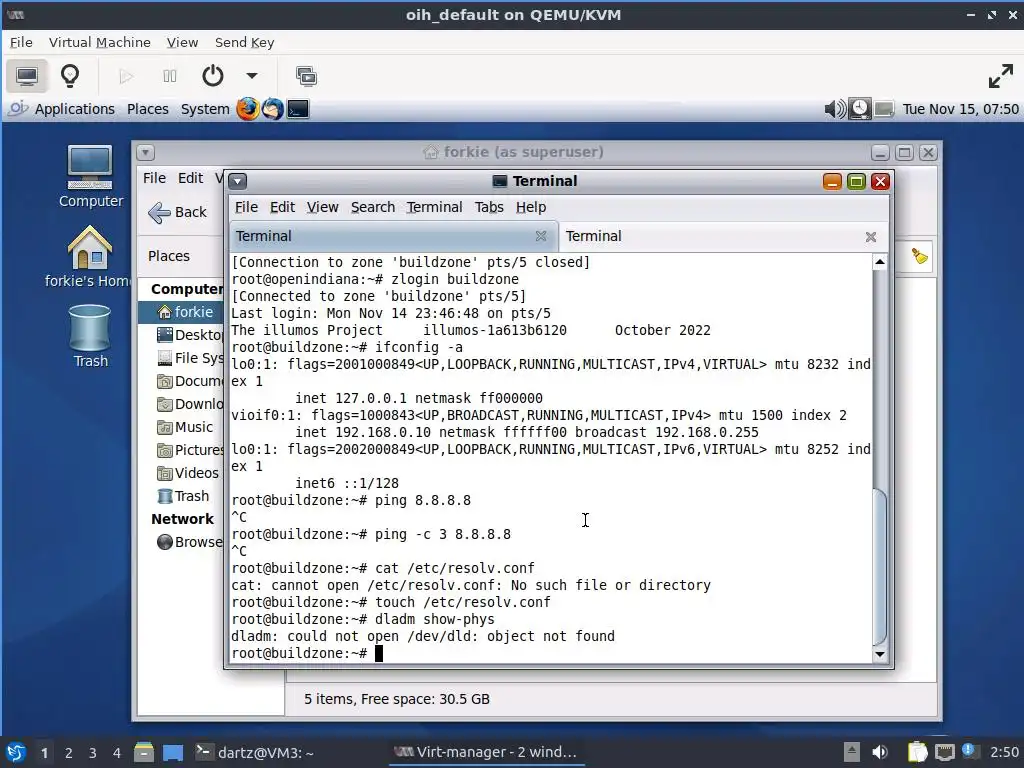Open the Terminal menu in terminal window

(434, 207)
